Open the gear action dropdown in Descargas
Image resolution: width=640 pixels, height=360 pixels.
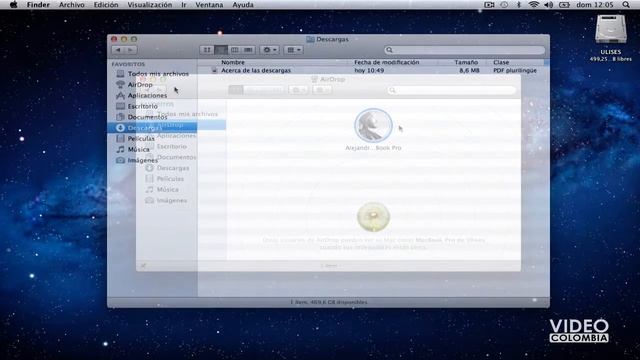click(x=269, y=50)
